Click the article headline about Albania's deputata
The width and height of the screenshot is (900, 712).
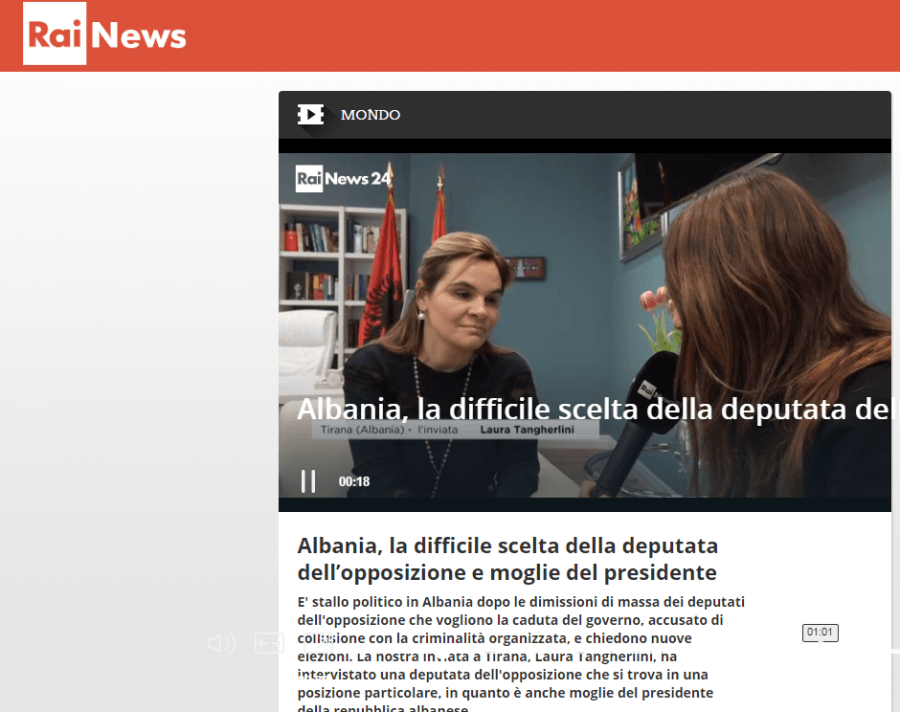507,559
